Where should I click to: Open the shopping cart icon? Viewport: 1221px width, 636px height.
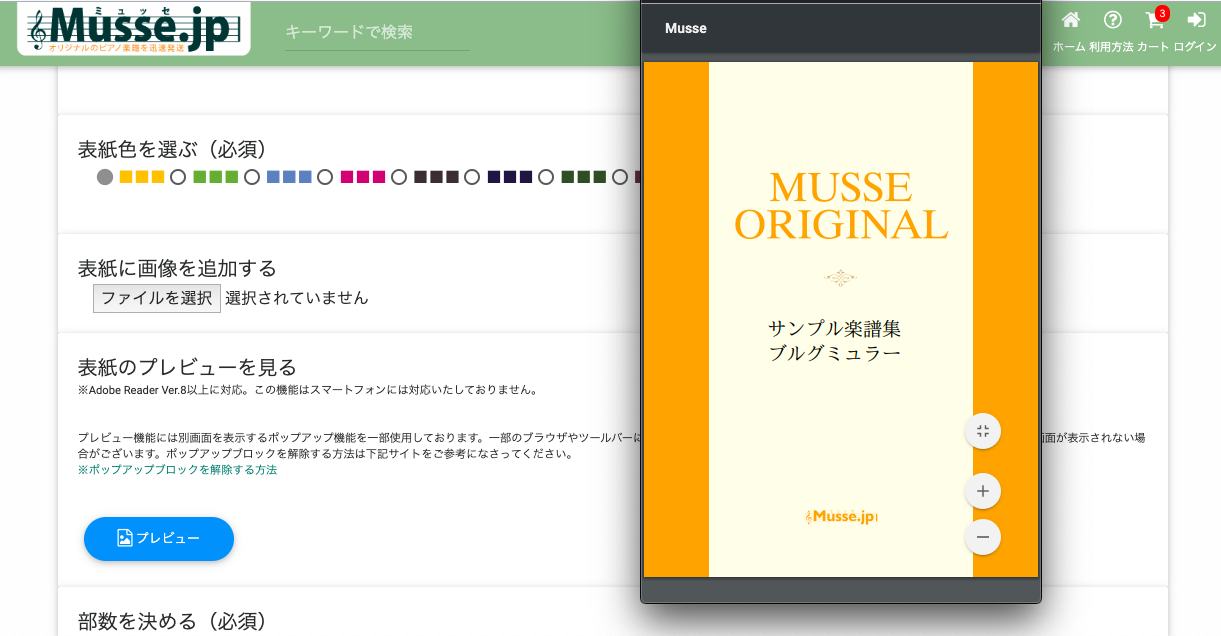1155,20
